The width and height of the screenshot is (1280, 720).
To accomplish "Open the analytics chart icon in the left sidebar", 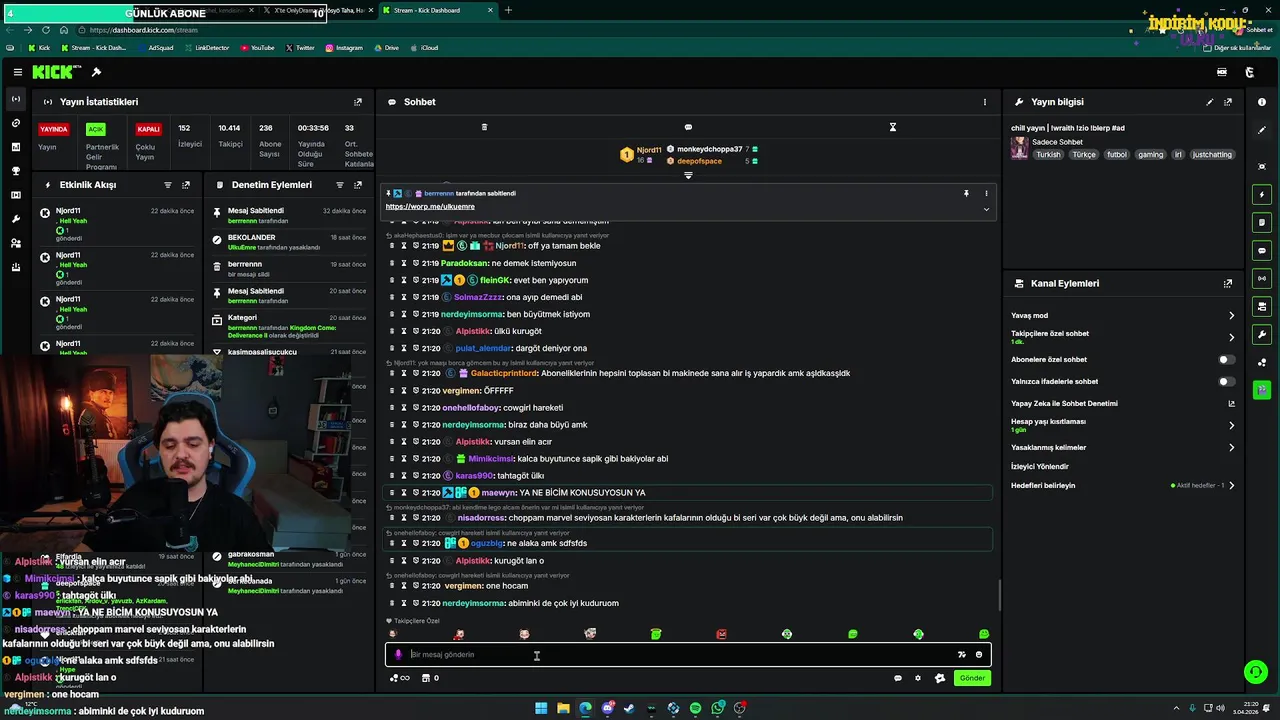I will pyautogui.click(x=15, y=147).
